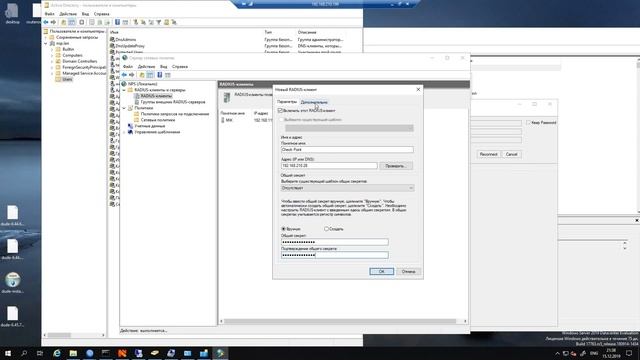Collapse mip.lan domain node
Viewport: 640px width, 360px height.
click(46, 43)
